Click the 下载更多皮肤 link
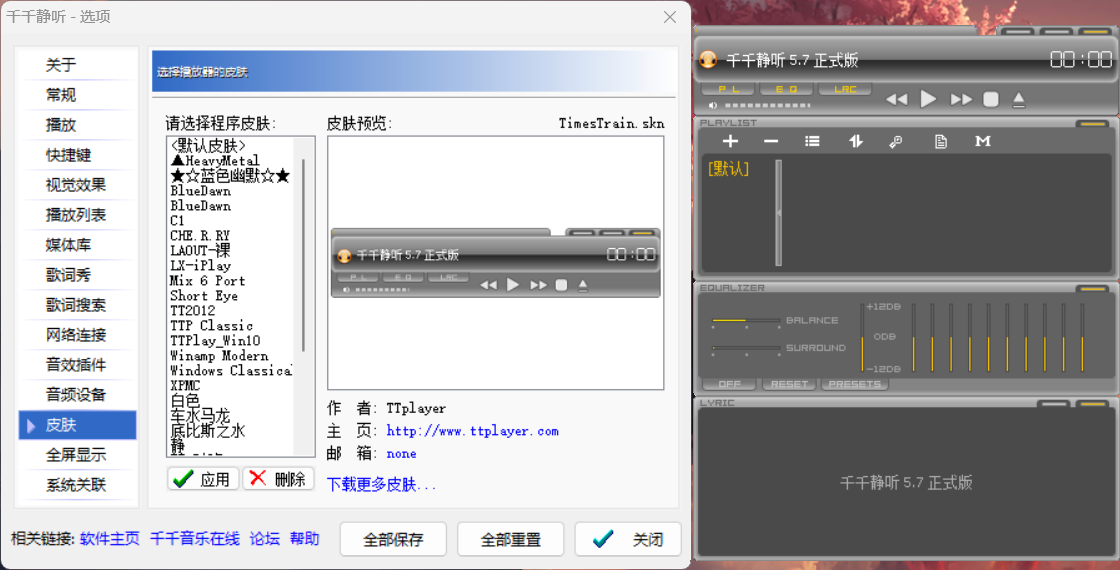Screen dimensions: 1120x570 pyautogui.click(x=381, y=484)
